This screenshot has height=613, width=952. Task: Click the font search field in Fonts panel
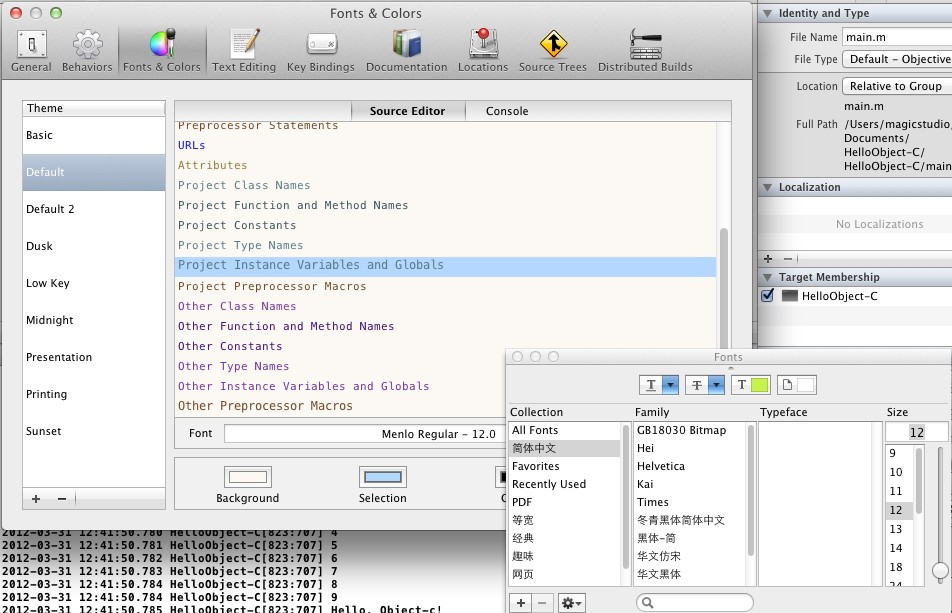click(695, 603)
